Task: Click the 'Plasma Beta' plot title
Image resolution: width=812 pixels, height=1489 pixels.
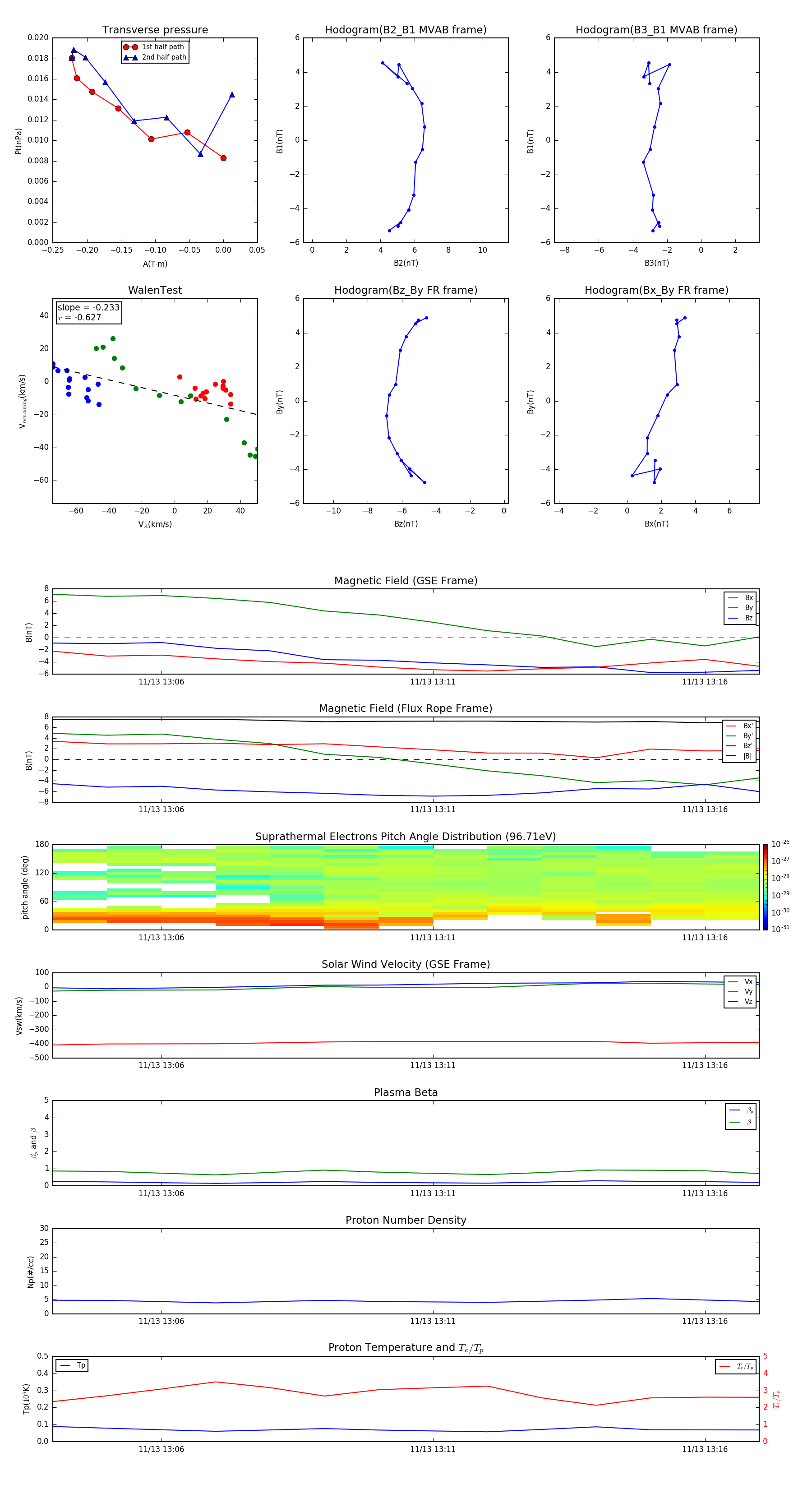Action: point(406,1092)
